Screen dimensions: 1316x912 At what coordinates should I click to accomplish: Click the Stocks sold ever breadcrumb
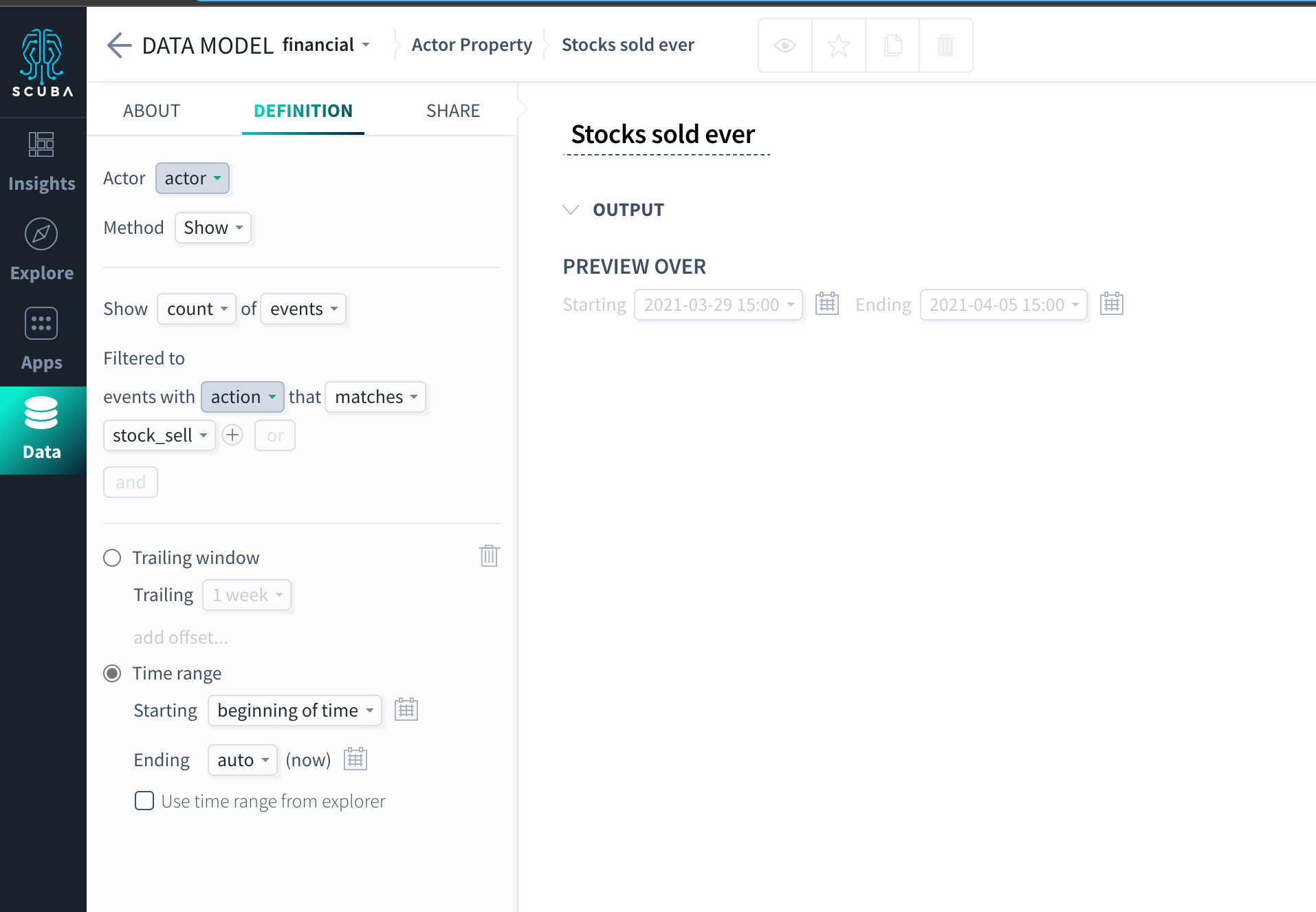pyautogui.click(x=628, y=45)
